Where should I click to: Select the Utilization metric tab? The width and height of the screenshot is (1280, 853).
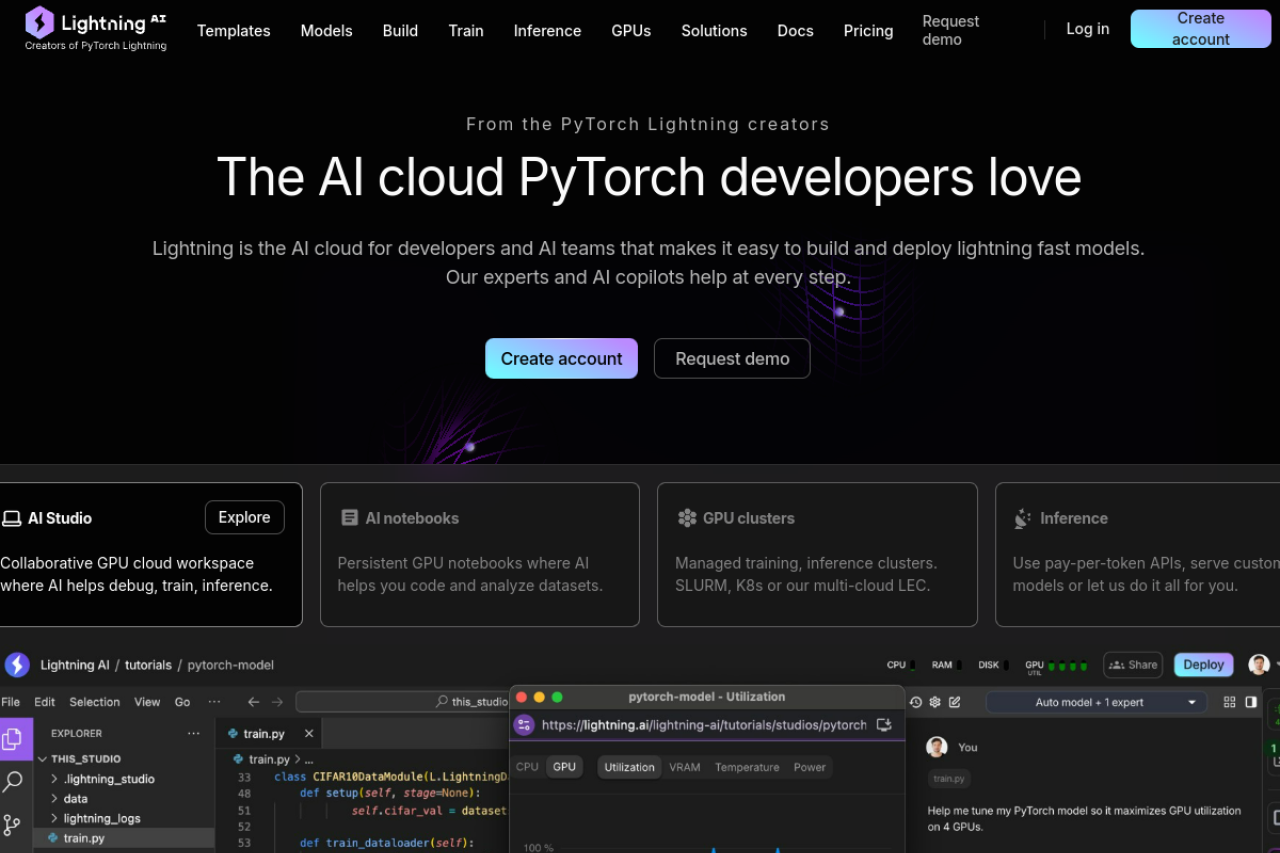(x=629, y=767)
